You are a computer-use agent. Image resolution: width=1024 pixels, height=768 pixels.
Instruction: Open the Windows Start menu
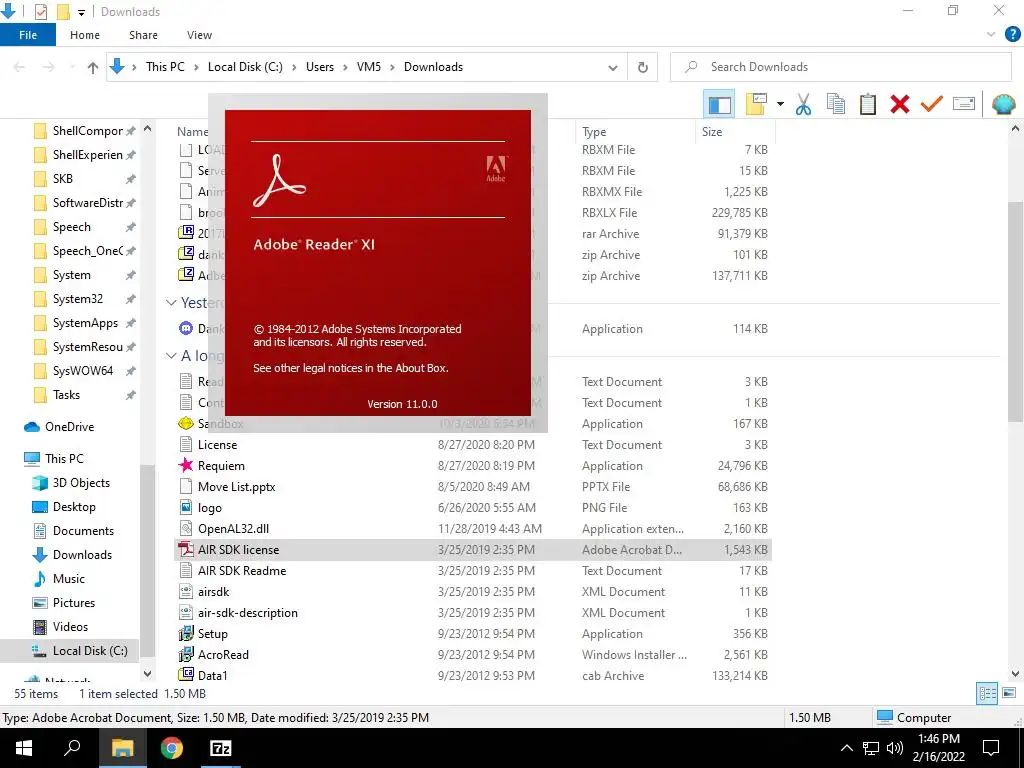(x=24, y=748)
